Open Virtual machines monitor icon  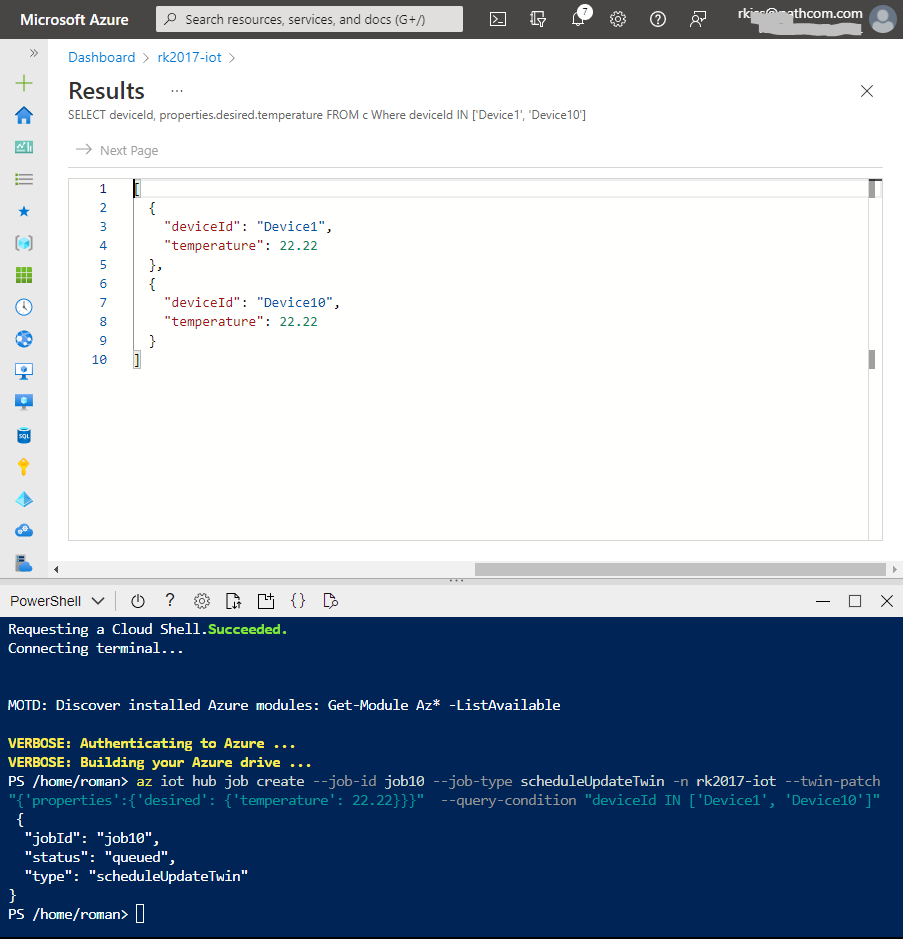pyautogui.click(x=24, y=371)
